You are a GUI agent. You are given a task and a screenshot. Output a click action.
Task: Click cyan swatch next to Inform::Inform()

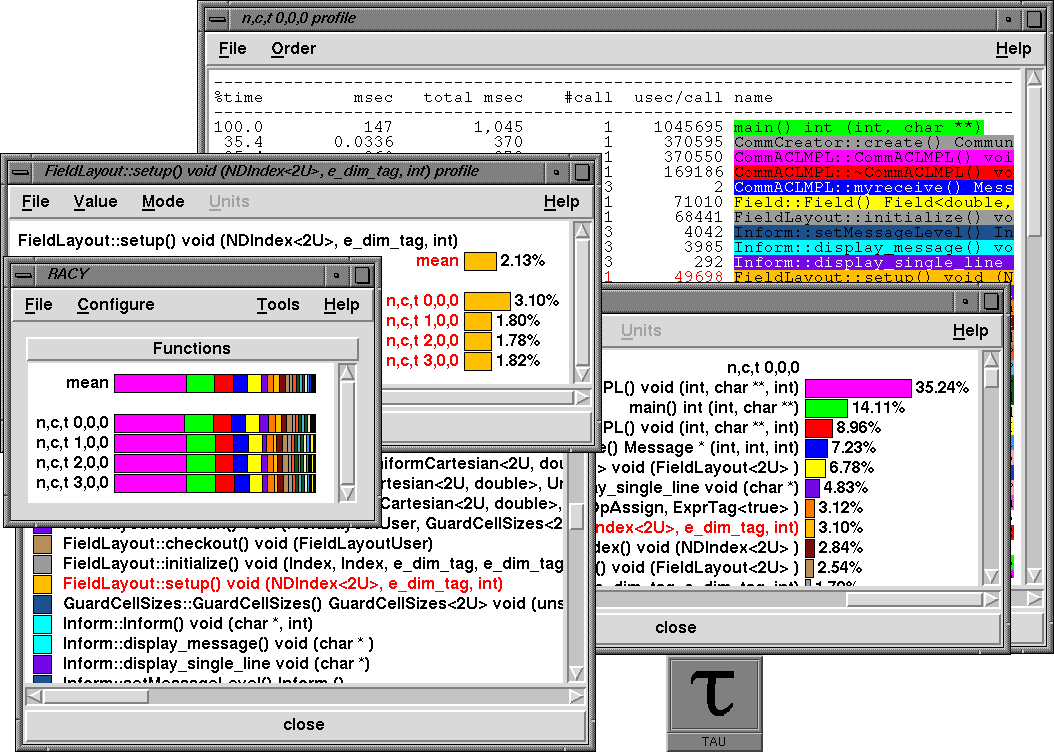tap(42, 624)
